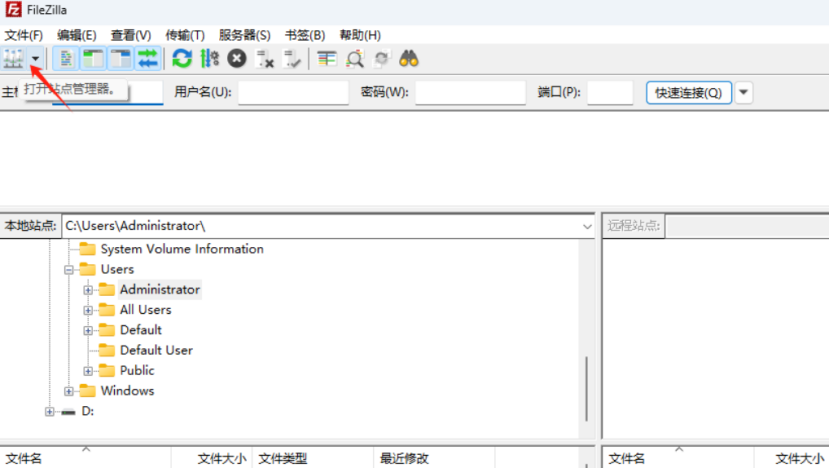Open the directory listing filters dialog
The height and width of the screenshot is (468, 830).
(327, 59)
